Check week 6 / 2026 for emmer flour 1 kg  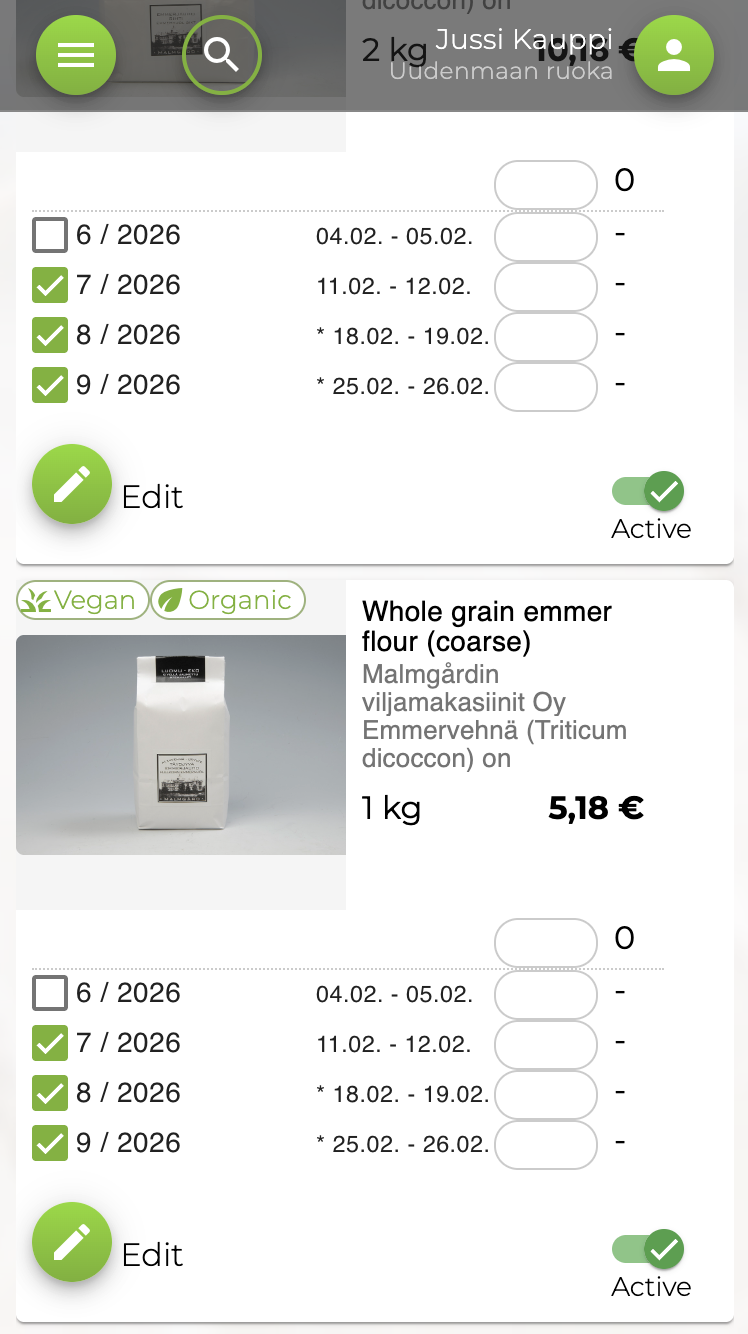(50, 994)
